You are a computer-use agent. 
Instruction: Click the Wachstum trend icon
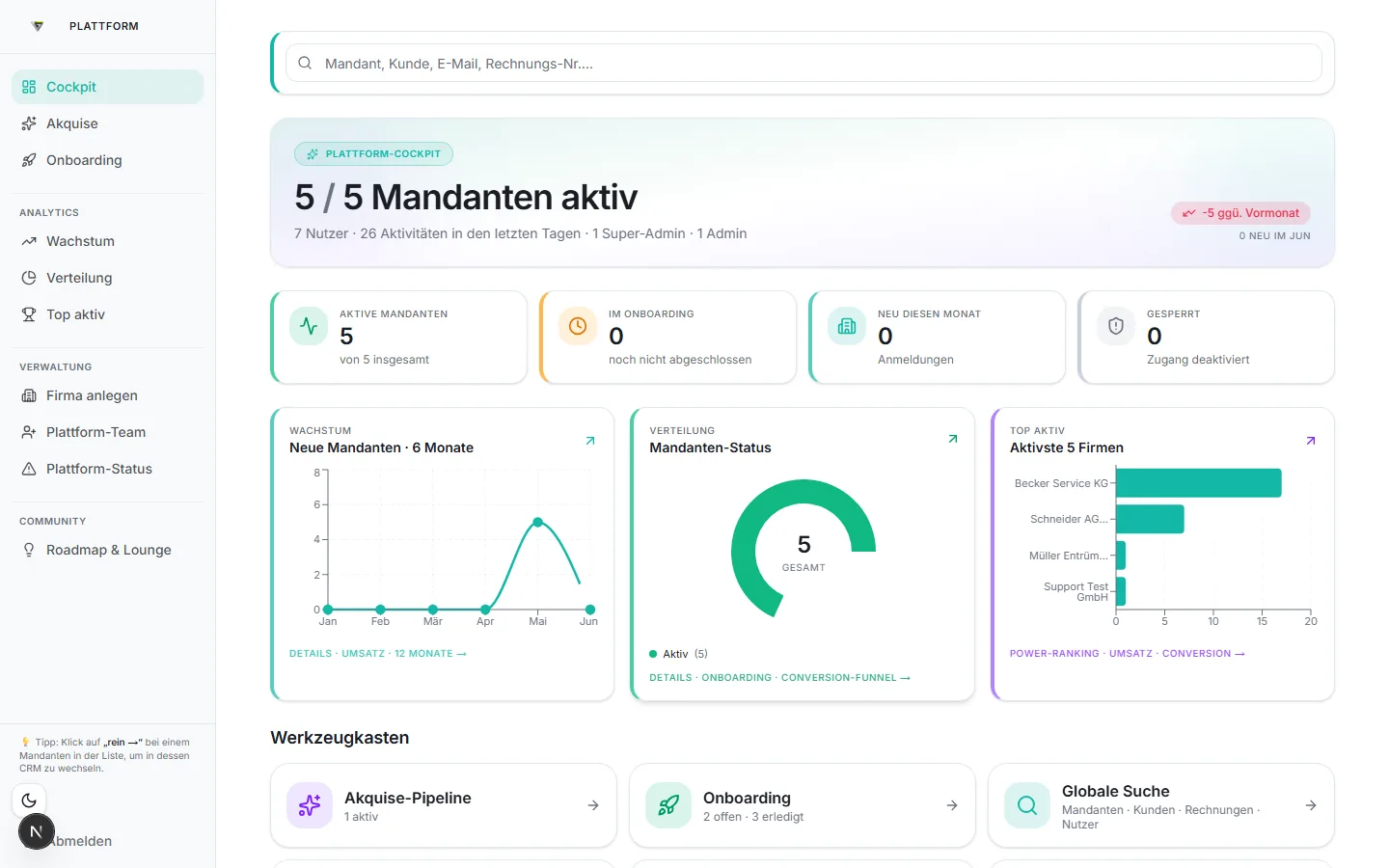tap(29, 241)
